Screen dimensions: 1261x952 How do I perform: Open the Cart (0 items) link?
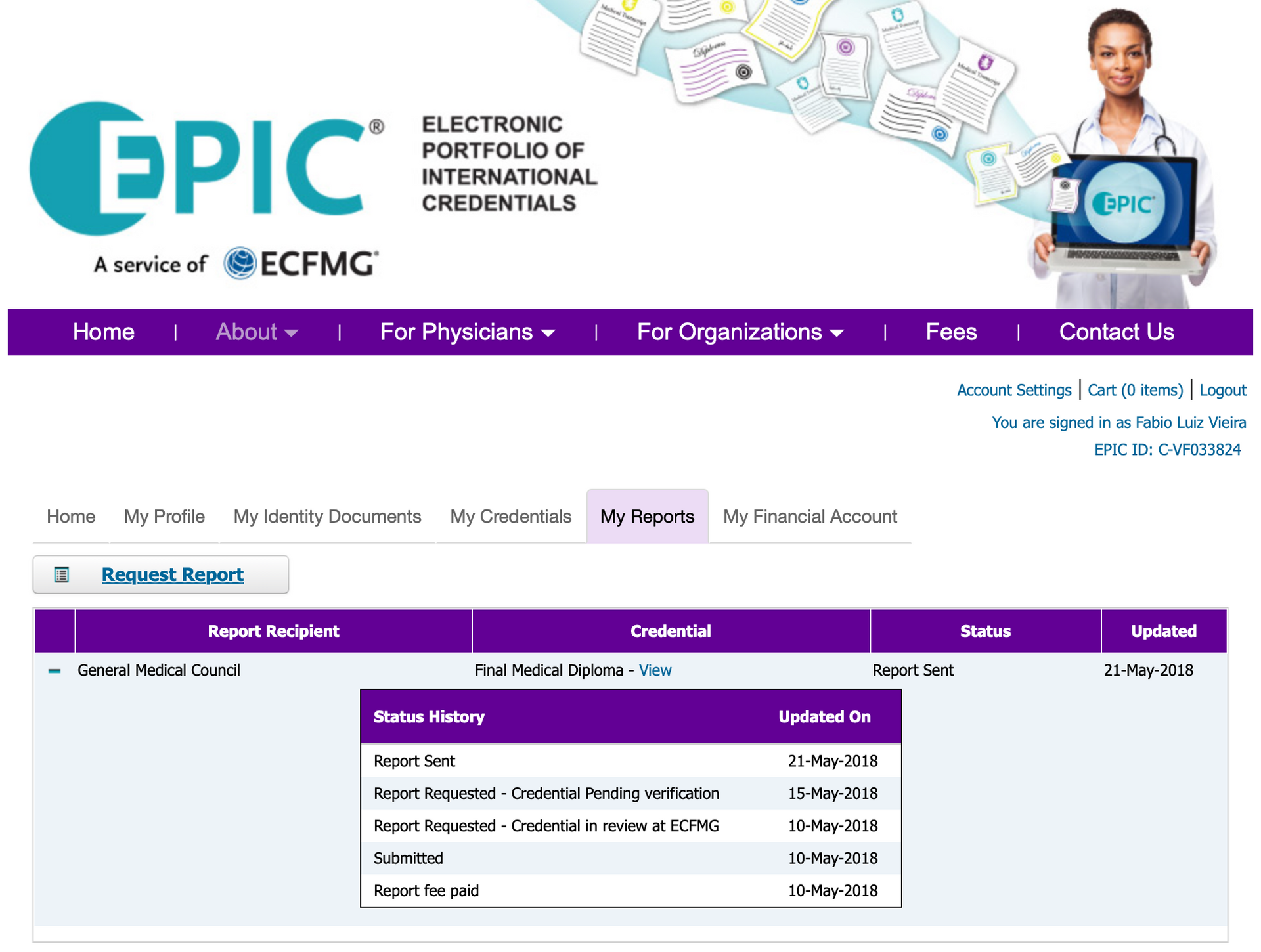pos(1135,391)
